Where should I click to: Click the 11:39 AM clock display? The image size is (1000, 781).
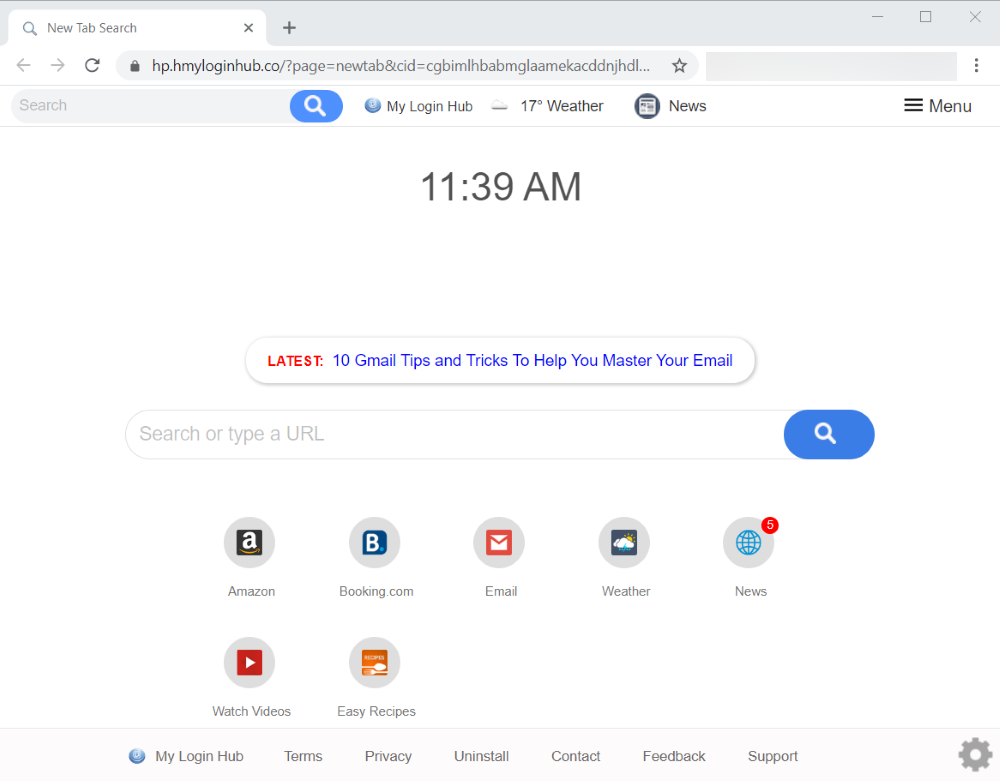pos(501,187)
